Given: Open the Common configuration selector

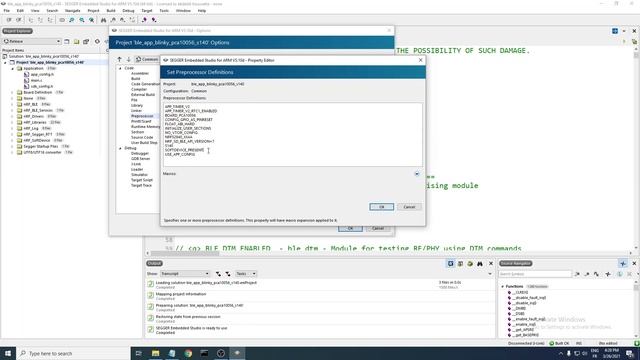Looking at the screenshot, I should point(147,60).
